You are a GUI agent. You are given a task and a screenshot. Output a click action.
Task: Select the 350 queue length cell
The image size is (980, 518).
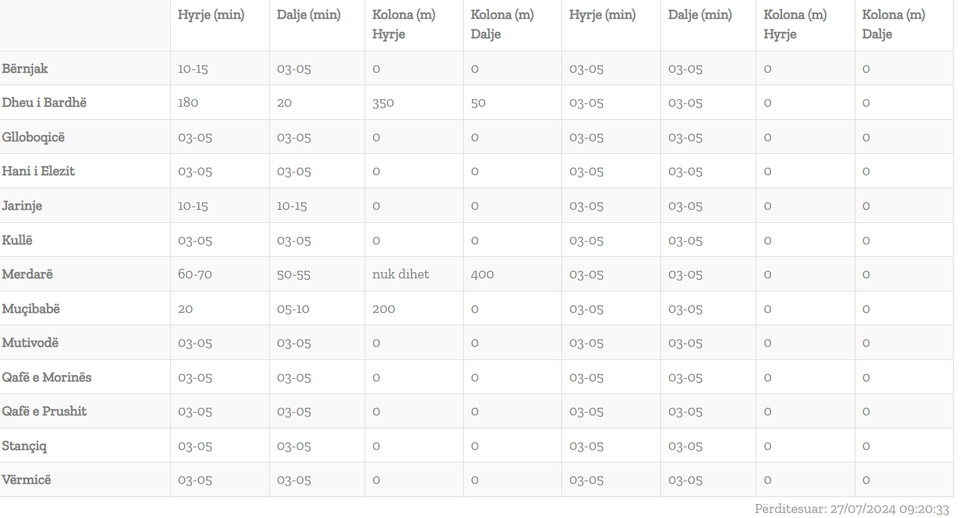pyautogui.click(x=383, y=103)
